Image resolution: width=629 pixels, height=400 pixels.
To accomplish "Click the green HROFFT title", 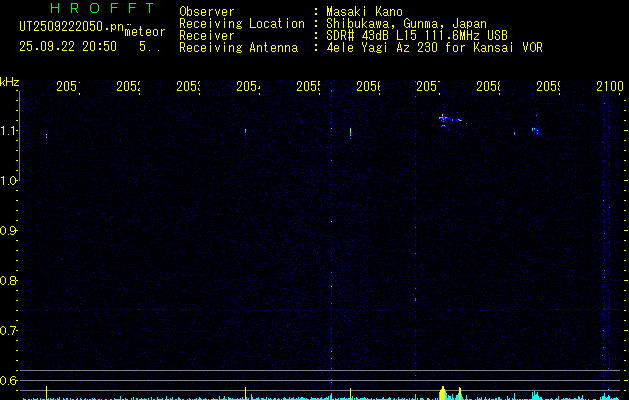I will pos(102,8).
